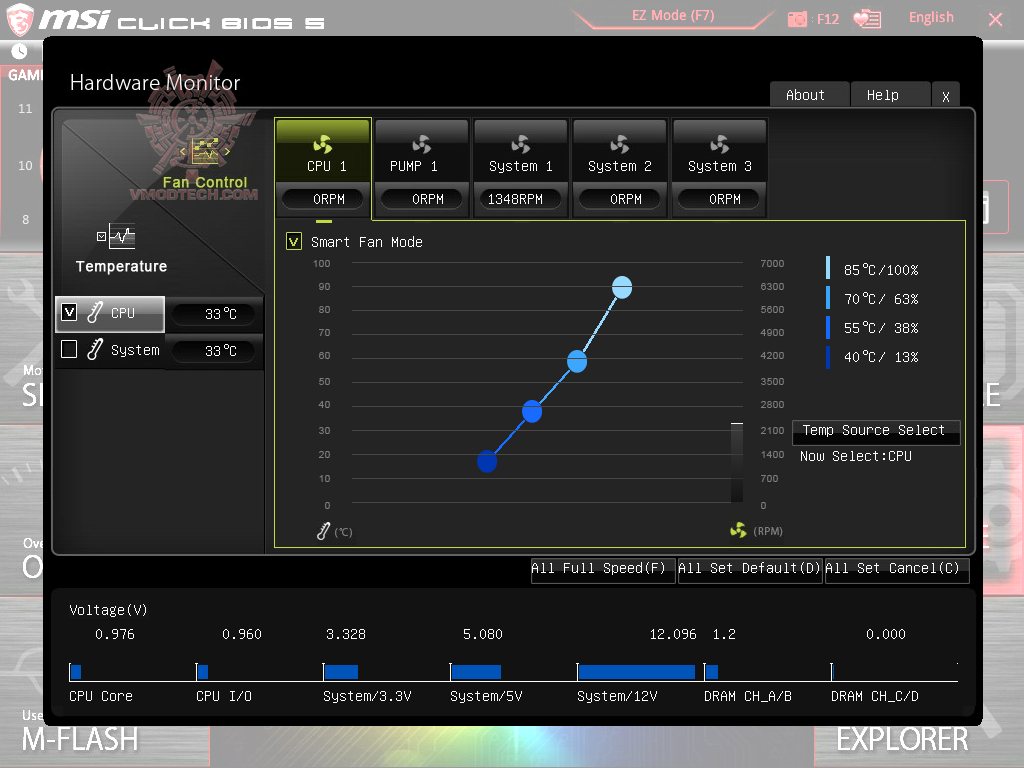Switch to EZ Mode (F7)
Screen dimensions: 1024x768
coord(673,16)
